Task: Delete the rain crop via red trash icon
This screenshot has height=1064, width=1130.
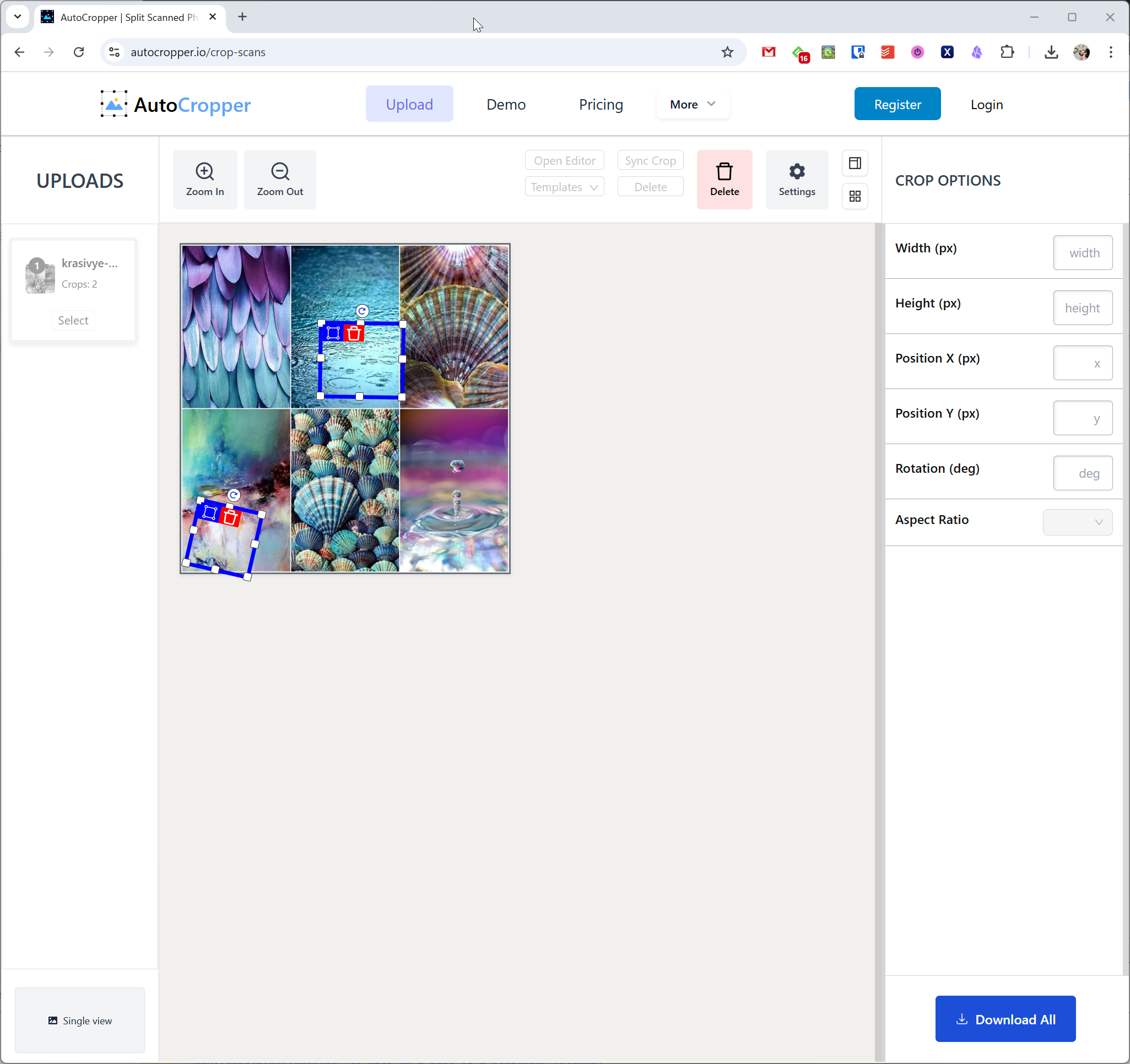Action: click(x=354, y=334)
